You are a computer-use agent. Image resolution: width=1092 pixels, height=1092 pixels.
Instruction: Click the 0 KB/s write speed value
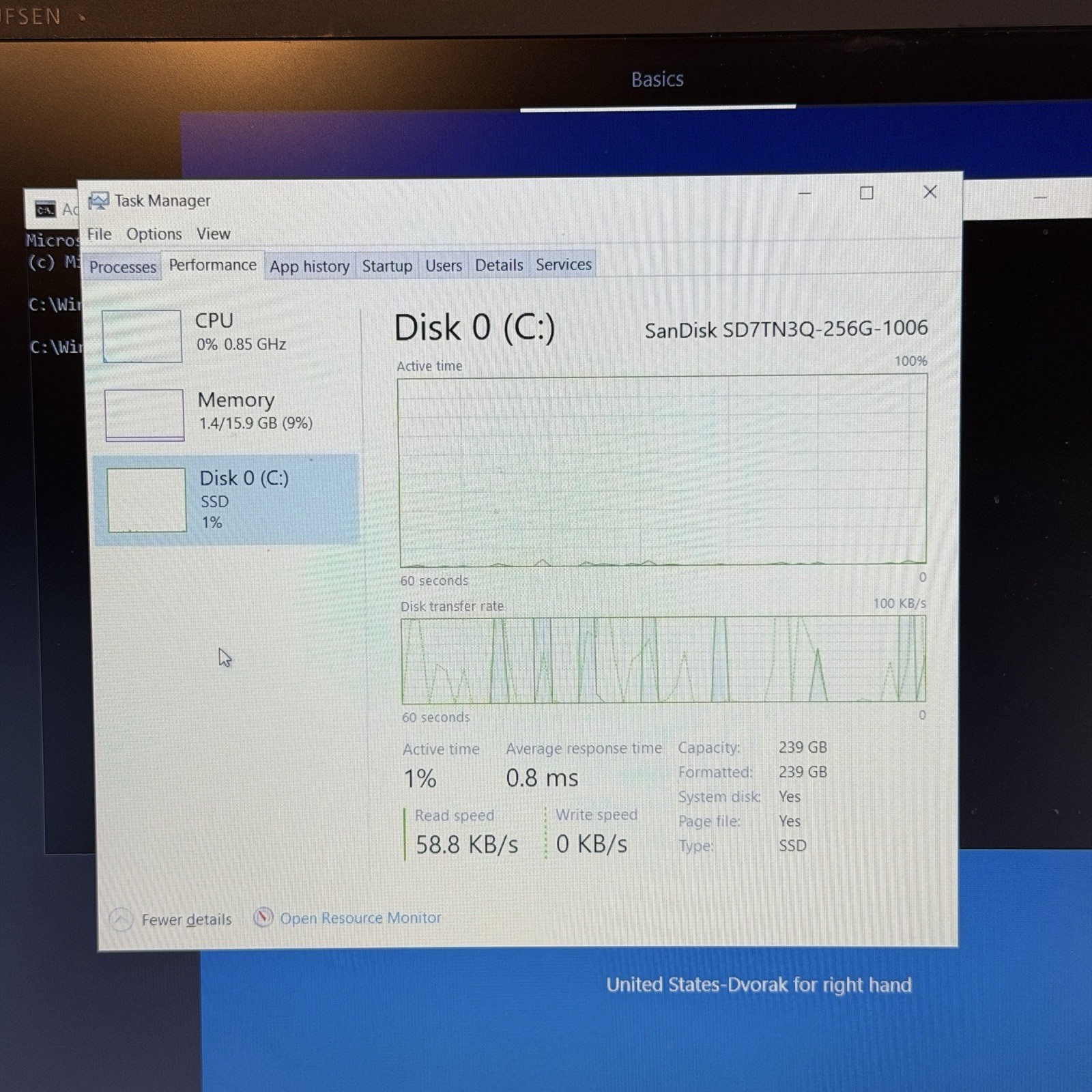tap(592, 844)
